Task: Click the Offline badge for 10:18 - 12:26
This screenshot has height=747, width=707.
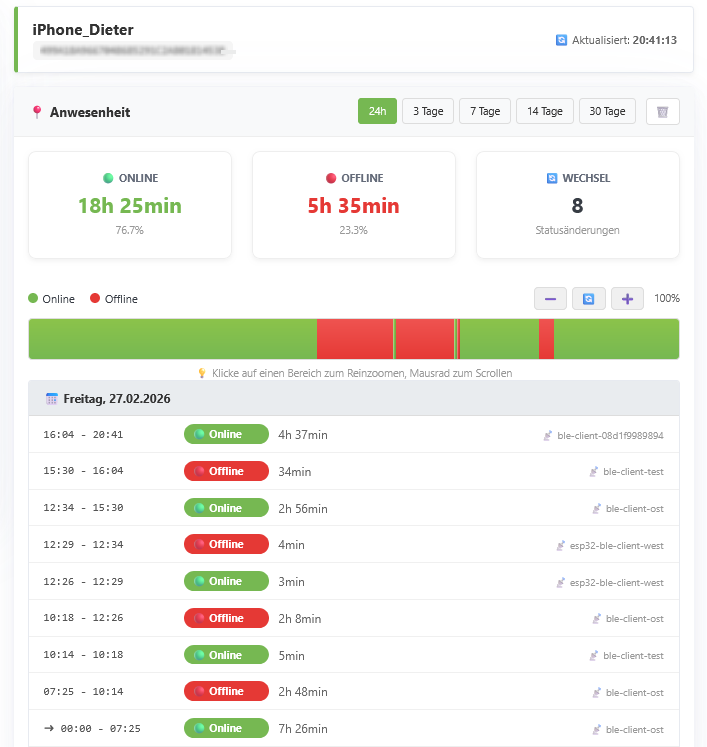Action: (x=226, y=618)
